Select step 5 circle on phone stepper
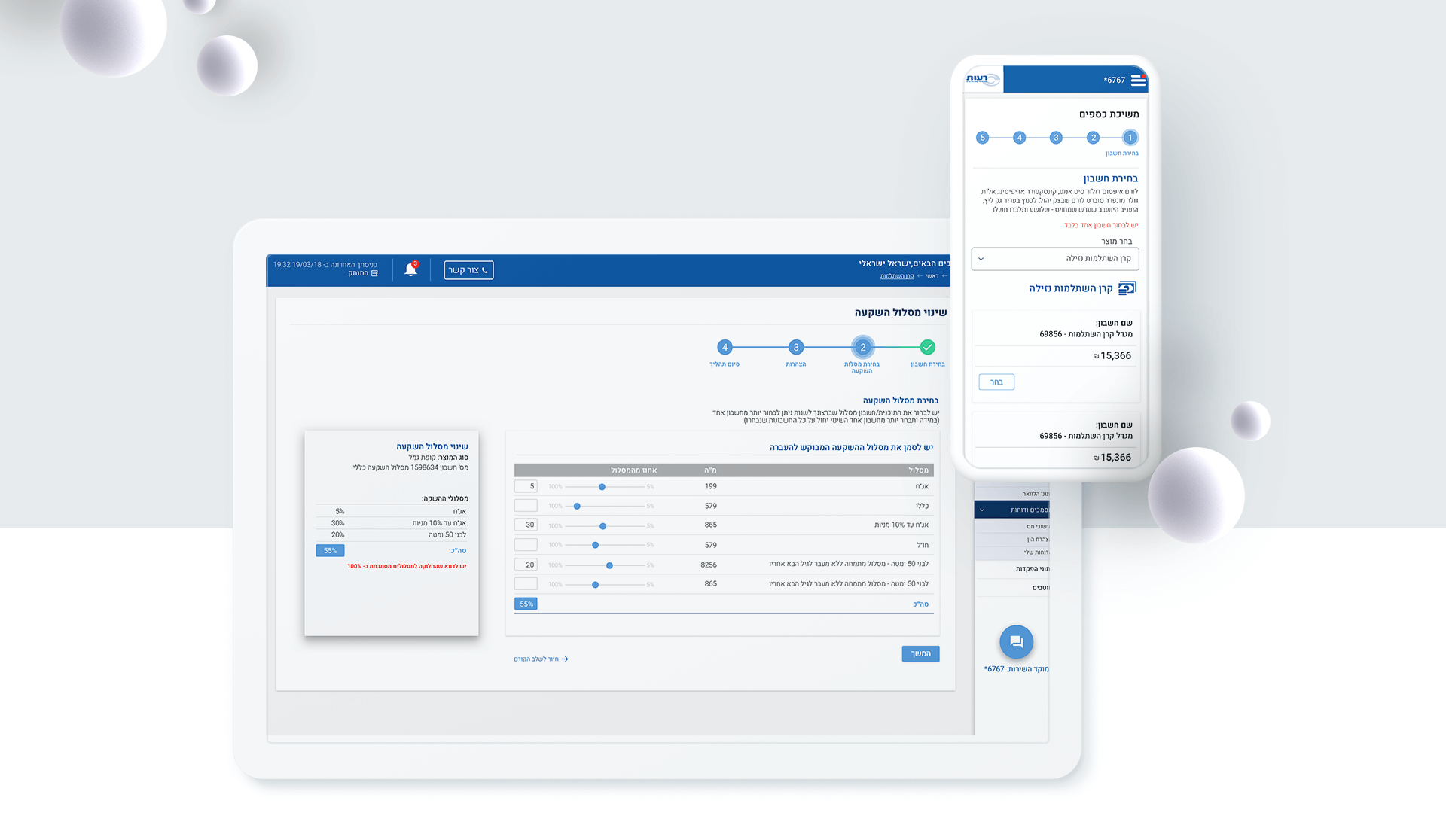This screenshot has height=840, width=1446. (982, 138)
